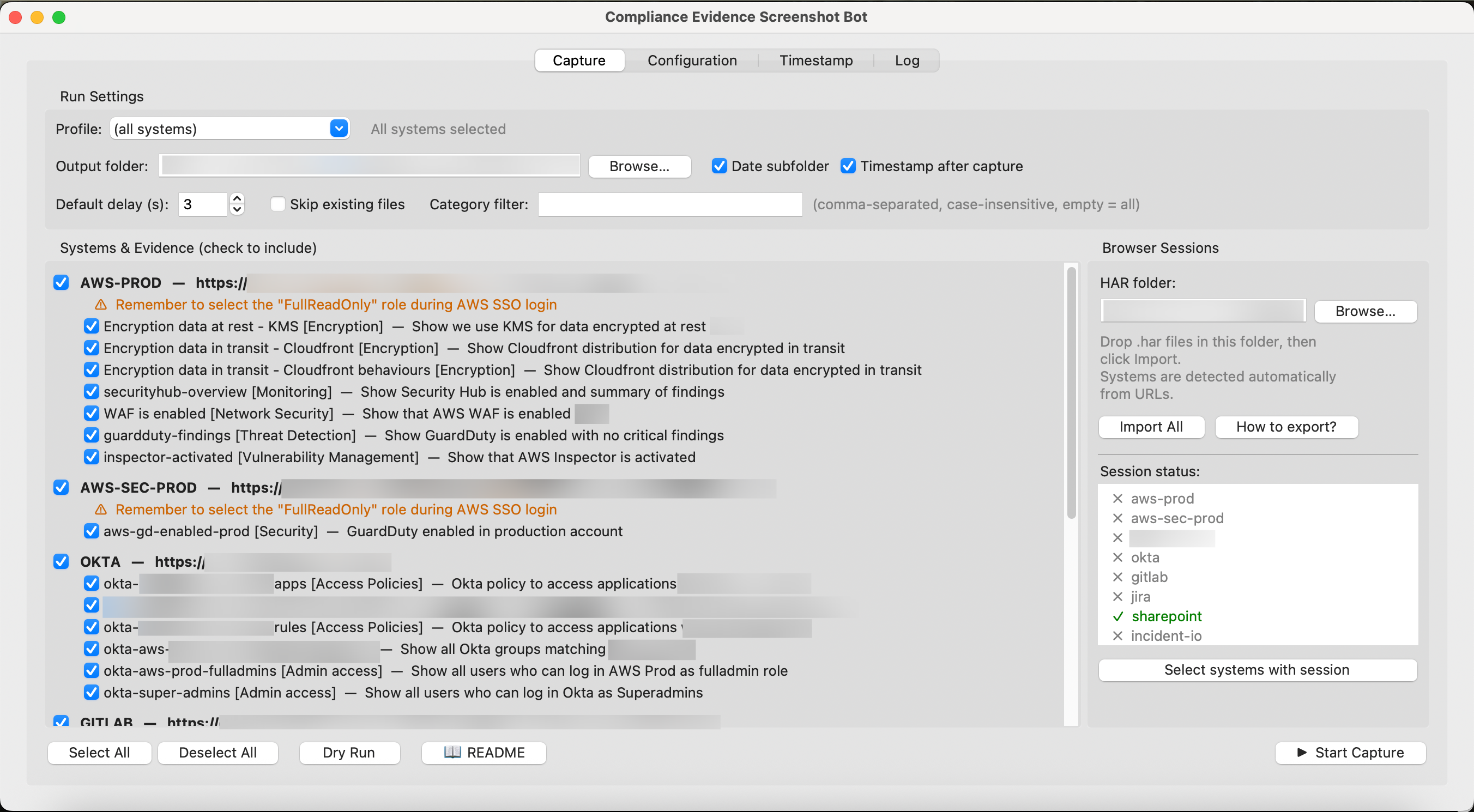Remove the jira session with its X icon
The height and width of the screenshot is (812, 1474).
[x=1117, y=596]
